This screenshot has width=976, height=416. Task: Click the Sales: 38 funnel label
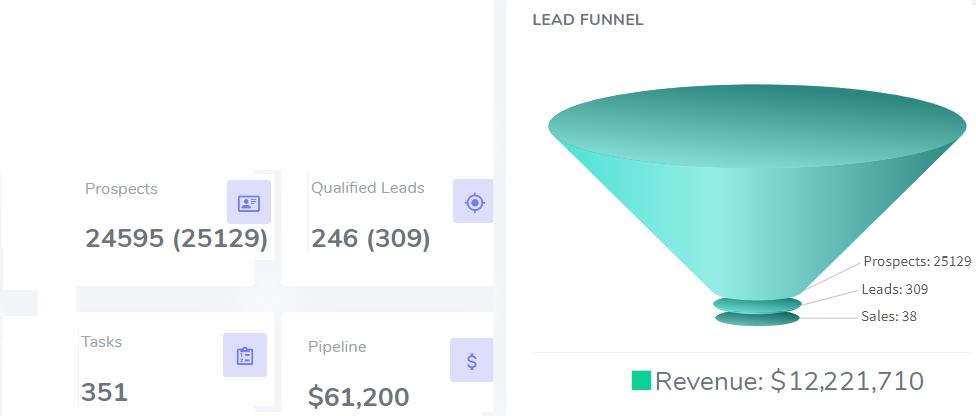tap(888, 316)
